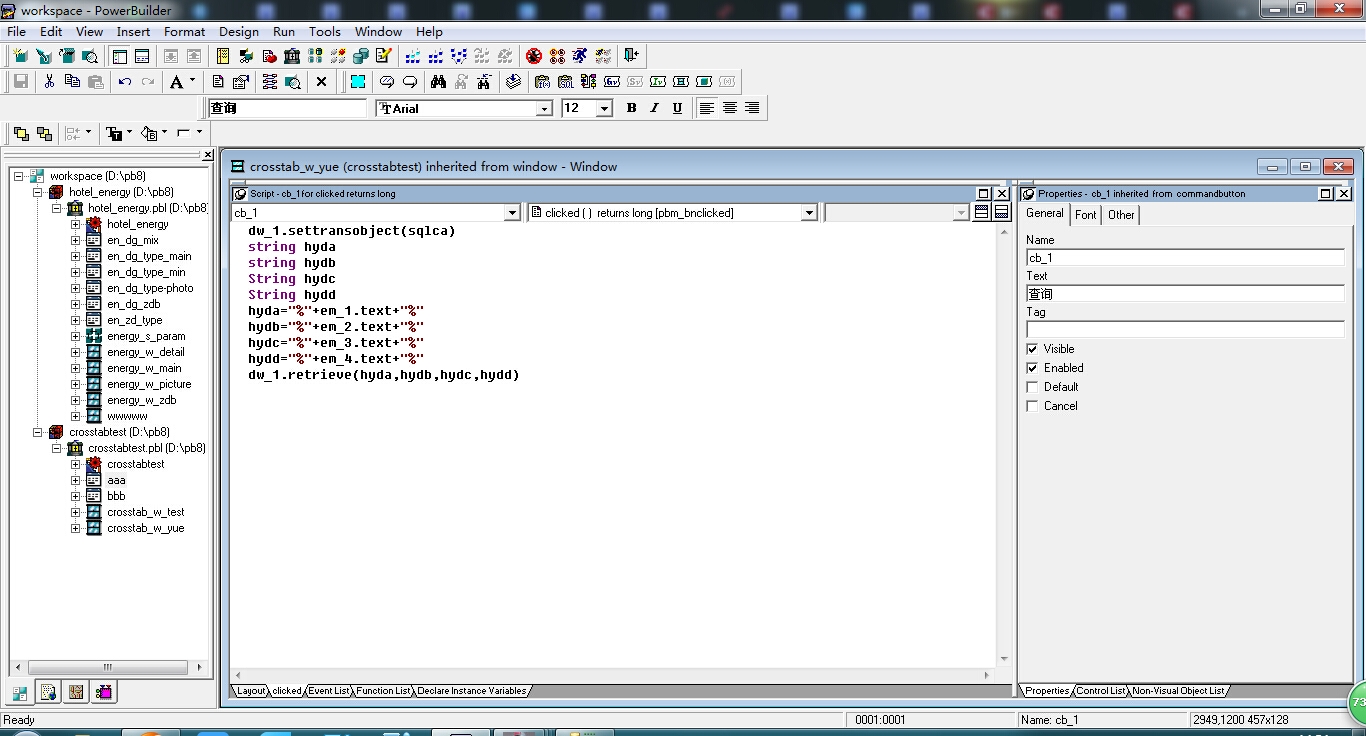Click the Undo arrow icon
Viewport: 1366px width, 736px height.
click(124, 82)
